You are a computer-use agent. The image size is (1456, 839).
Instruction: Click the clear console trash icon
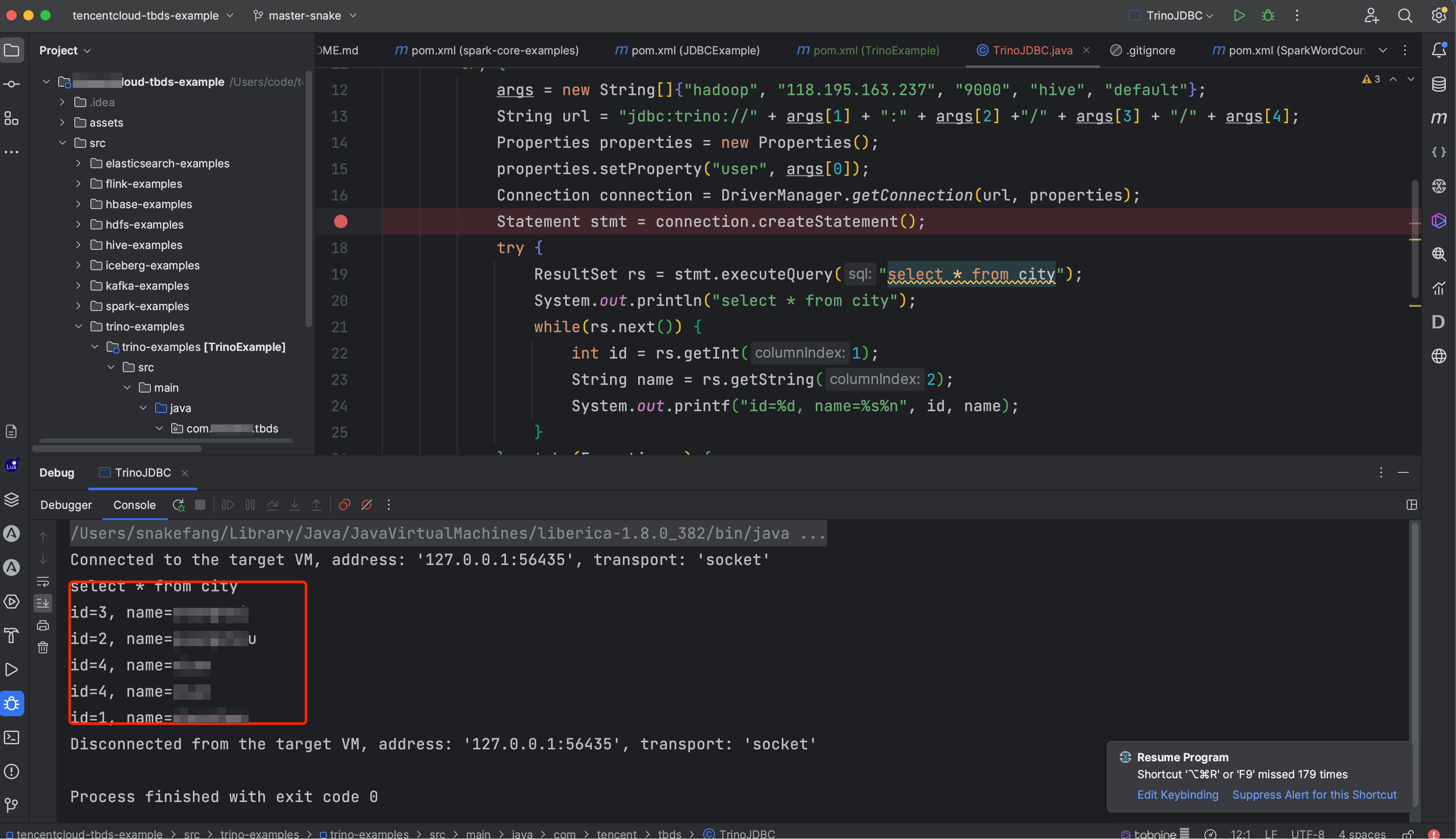tap(43, 648)
